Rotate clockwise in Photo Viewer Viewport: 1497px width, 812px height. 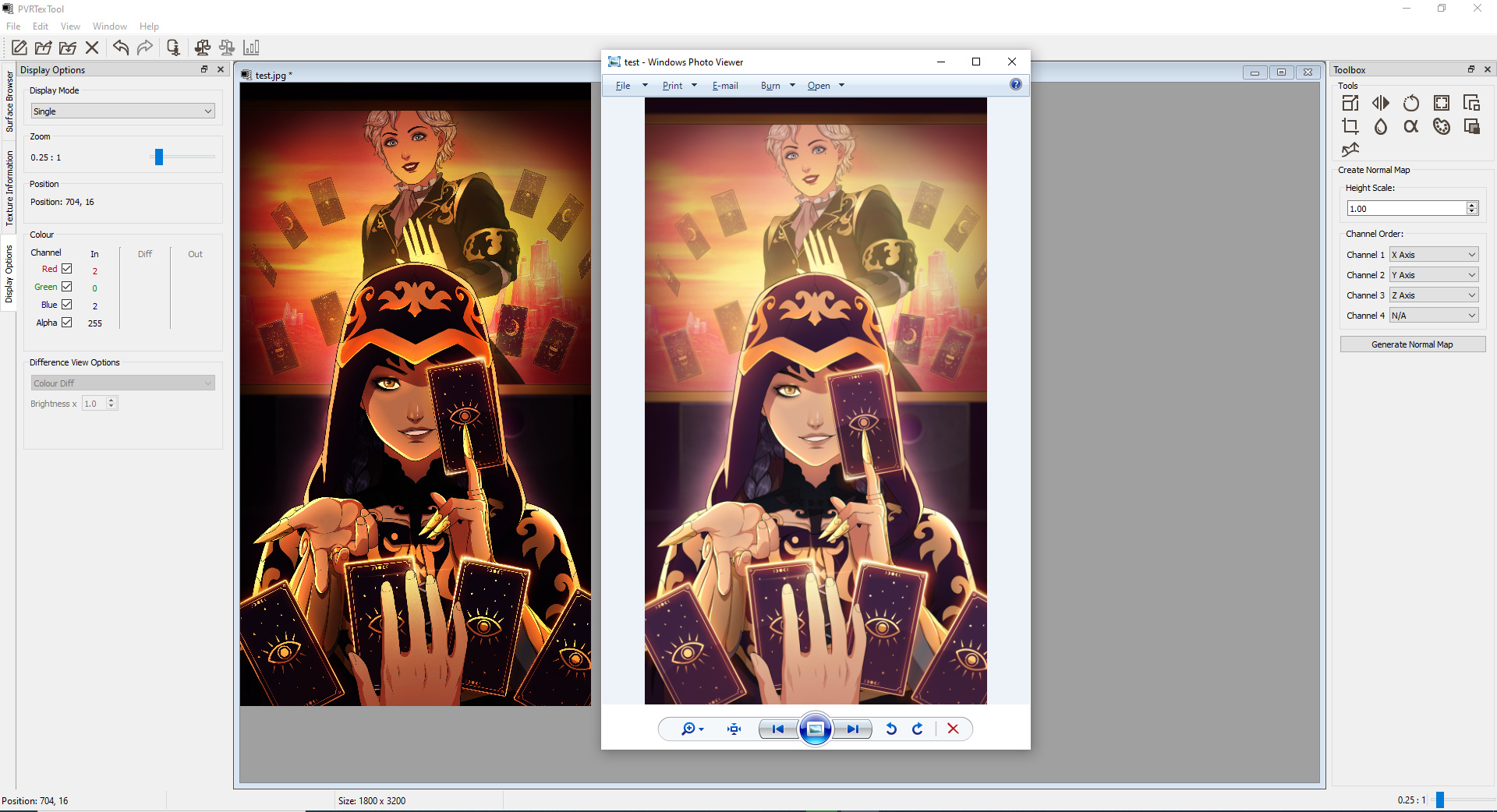[918, 729]
